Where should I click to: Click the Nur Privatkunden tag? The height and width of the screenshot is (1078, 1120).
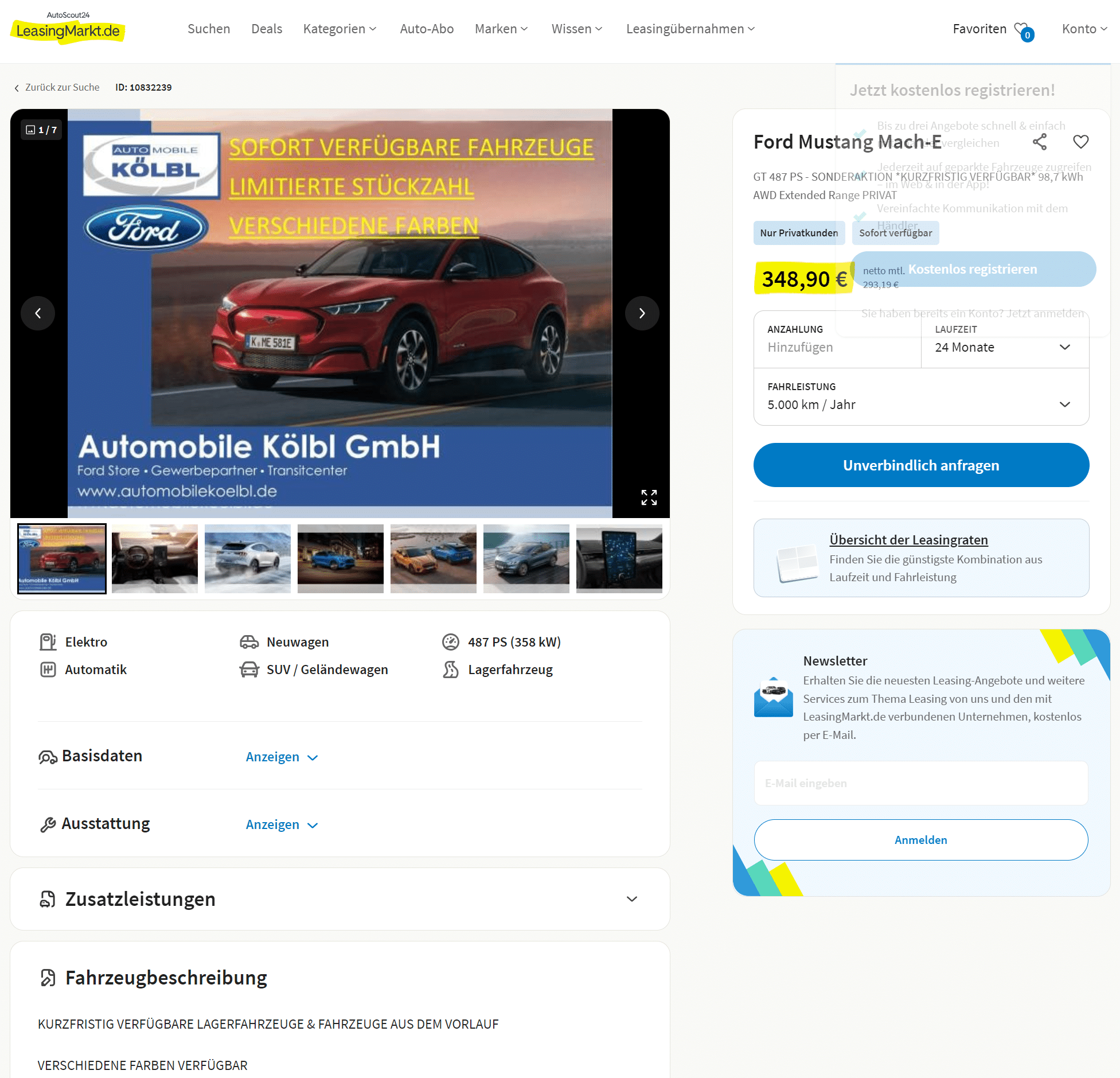[x=799, y=233]
